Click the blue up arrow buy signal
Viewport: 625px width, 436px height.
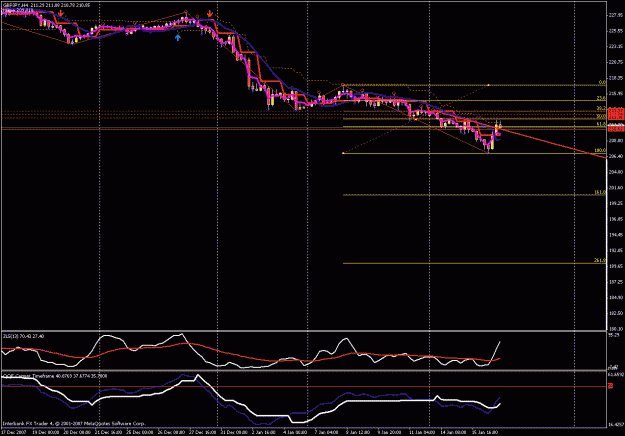(x=178, y=37)
